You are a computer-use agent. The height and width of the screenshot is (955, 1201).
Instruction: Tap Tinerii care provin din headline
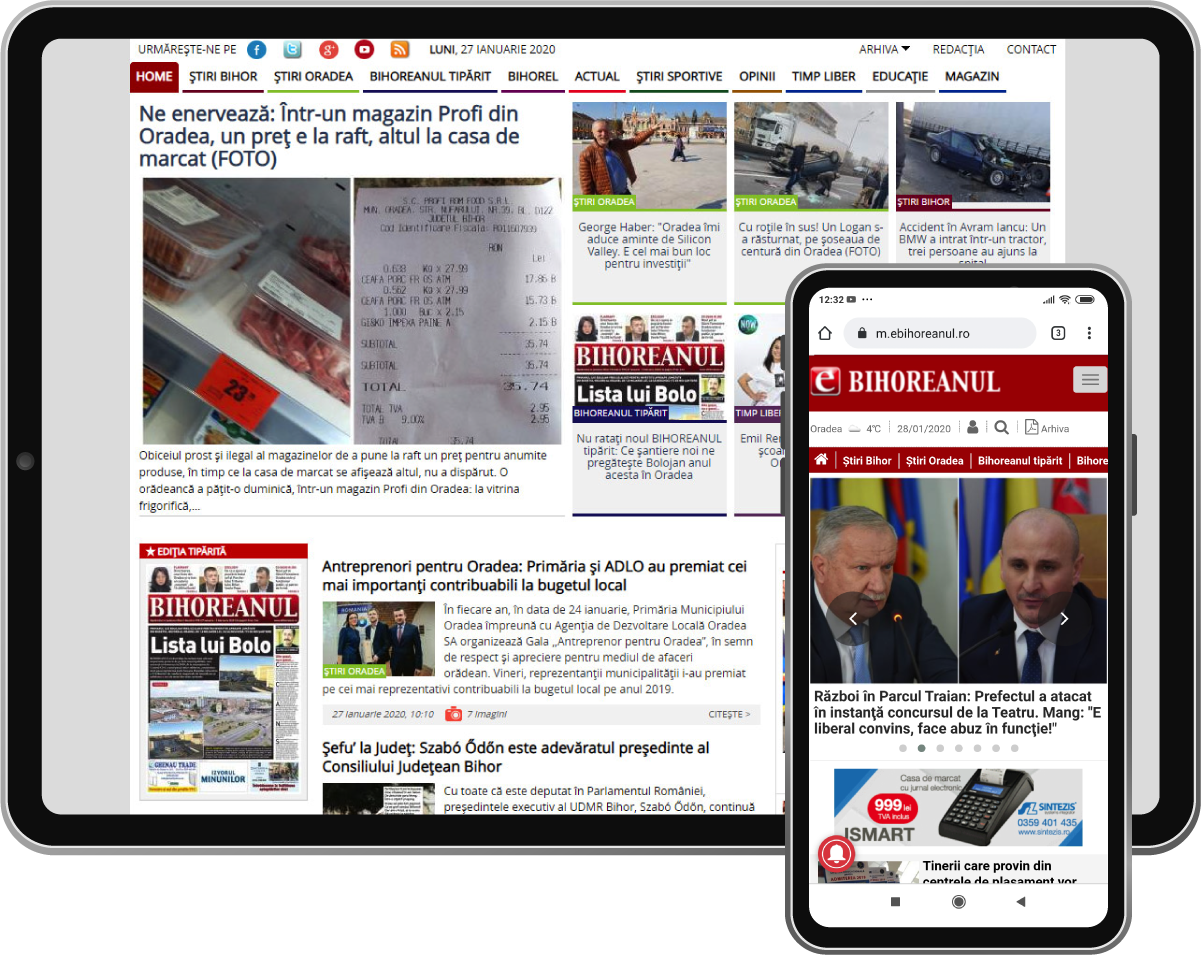(1000, 872)
